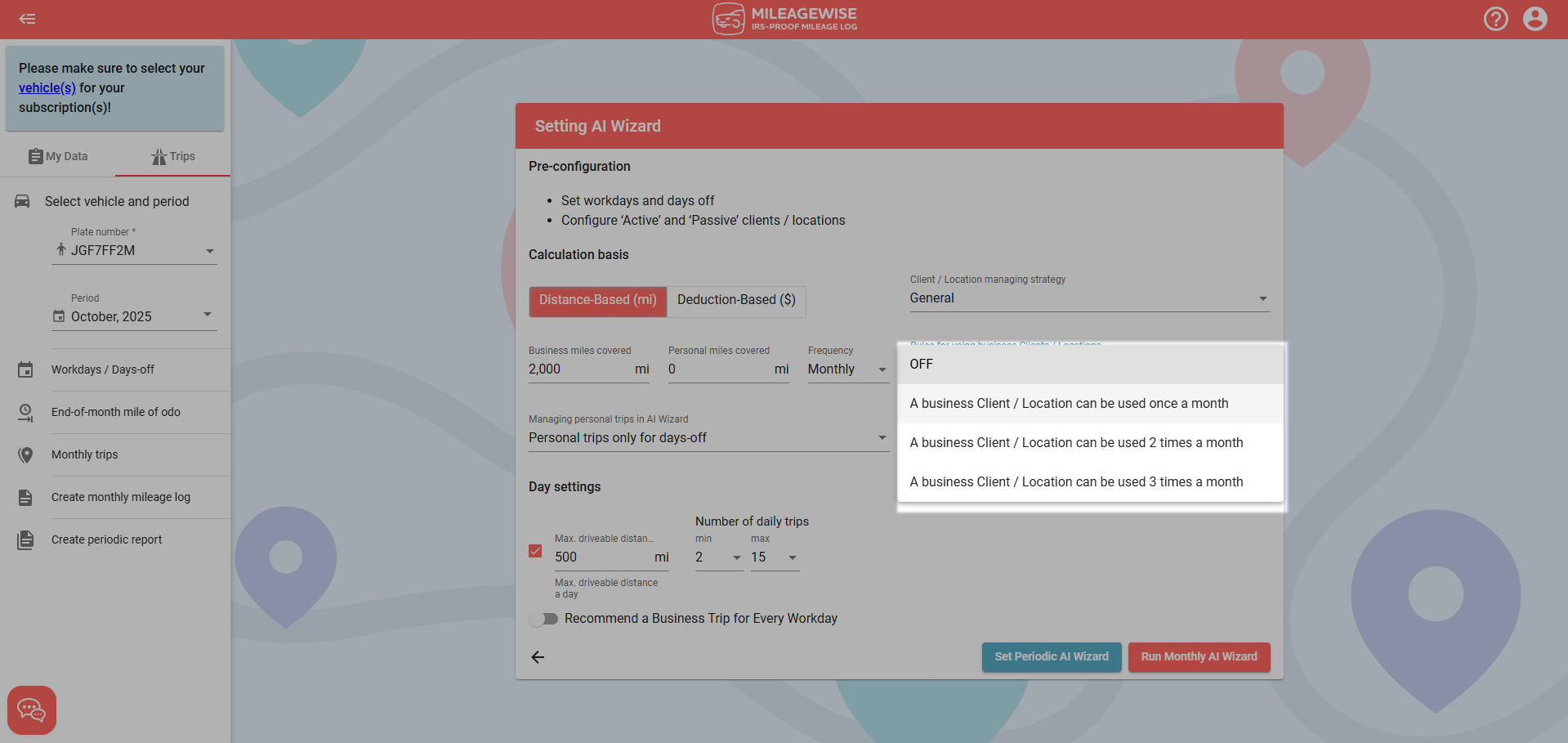Click the back arrow in wizard dialog
Viewport: 1568px width, 743px height.
coord(538,657)
